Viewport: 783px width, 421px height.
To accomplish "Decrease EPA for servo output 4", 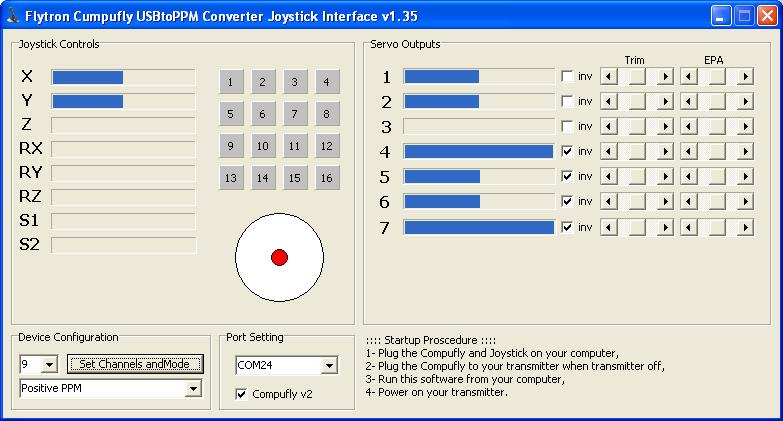I will click(689, 151).
